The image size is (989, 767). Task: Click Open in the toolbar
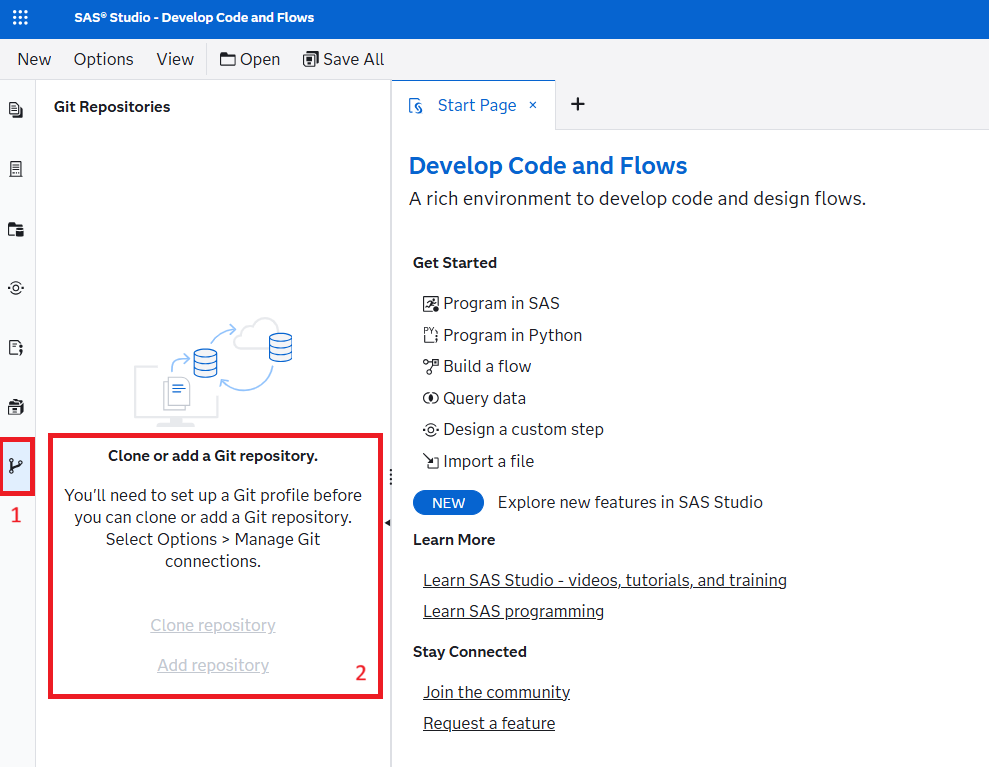[250, 59]
